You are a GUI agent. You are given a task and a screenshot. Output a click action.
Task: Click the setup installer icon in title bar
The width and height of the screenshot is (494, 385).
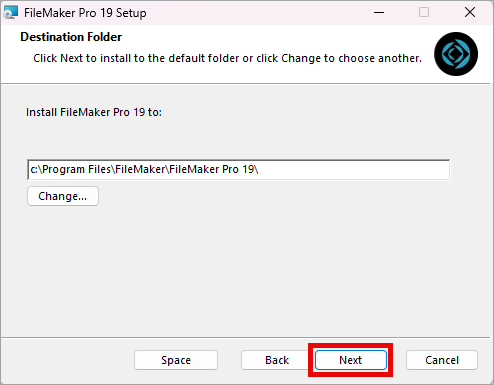coord(11,13)
